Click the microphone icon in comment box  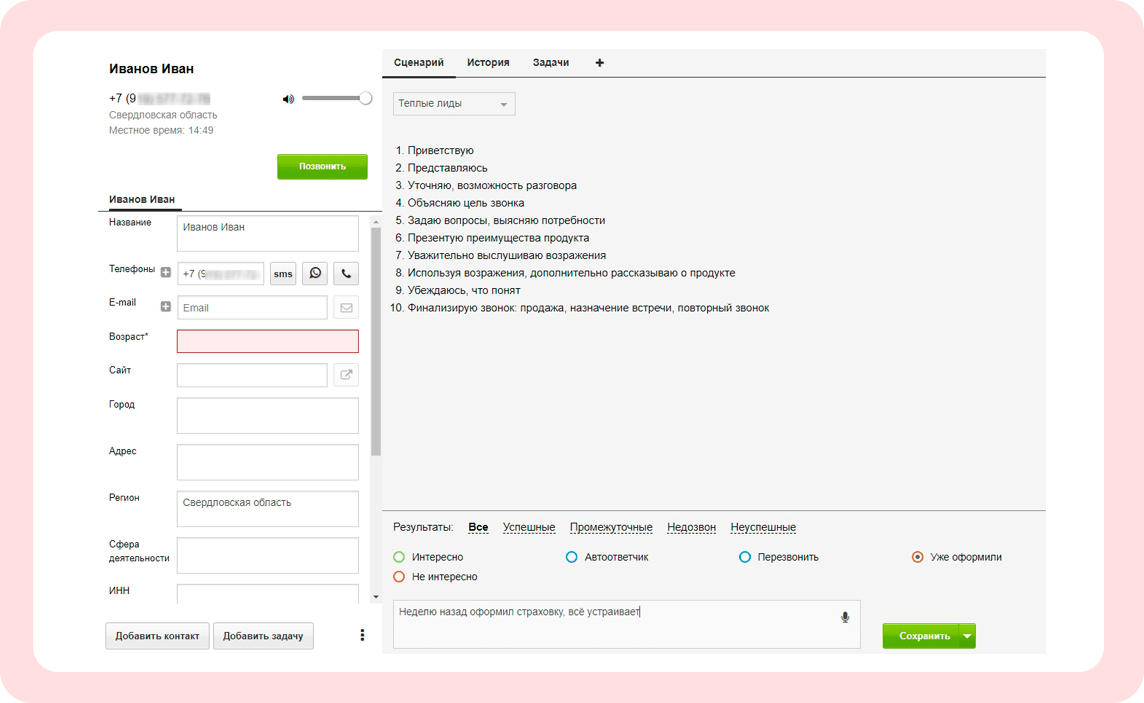[845, 618]
